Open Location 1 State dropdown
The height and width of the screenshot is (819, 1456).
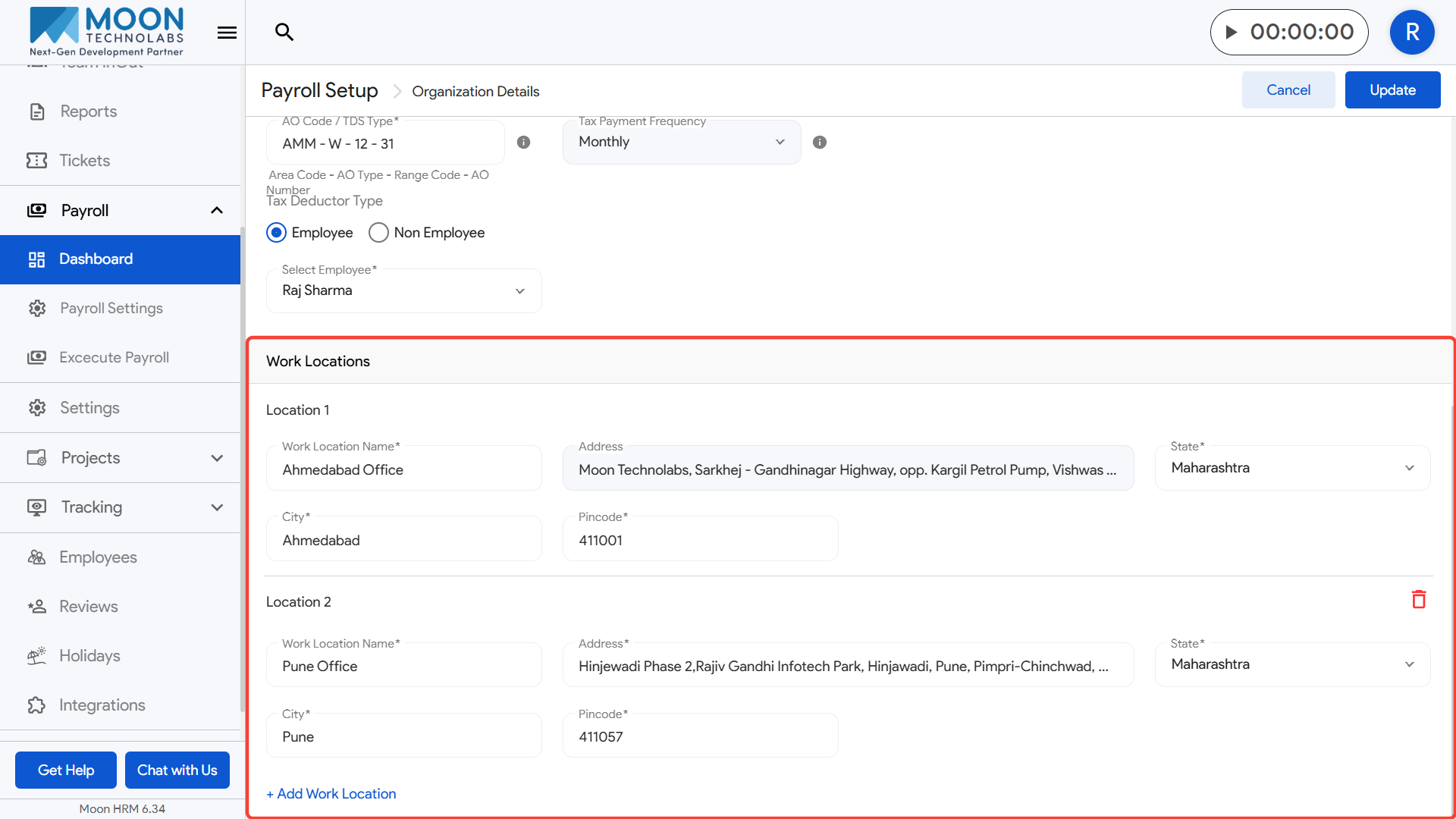coord(1291,468)
